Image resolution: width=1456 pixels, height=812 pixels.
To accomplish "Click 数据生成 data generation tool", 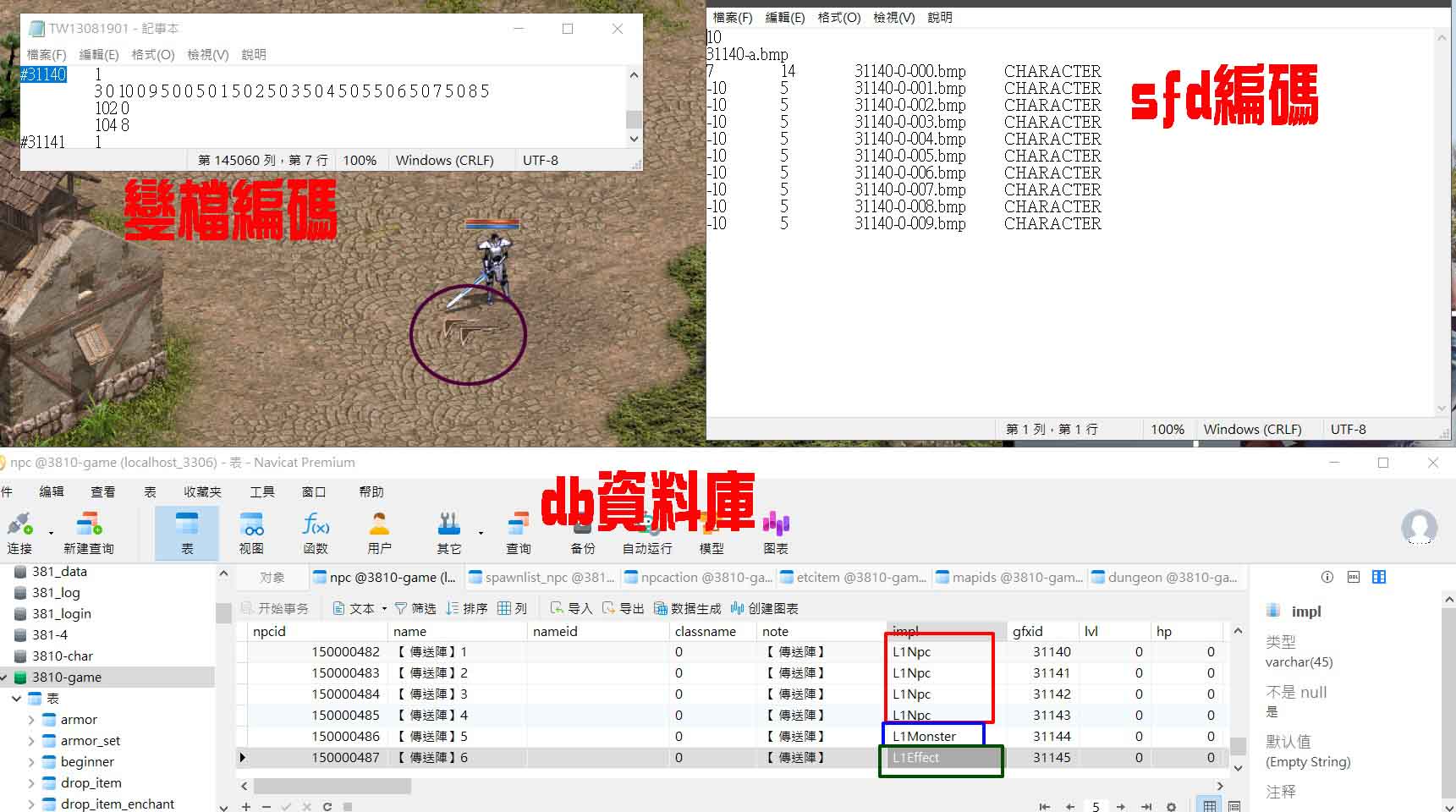I will 687,608.
